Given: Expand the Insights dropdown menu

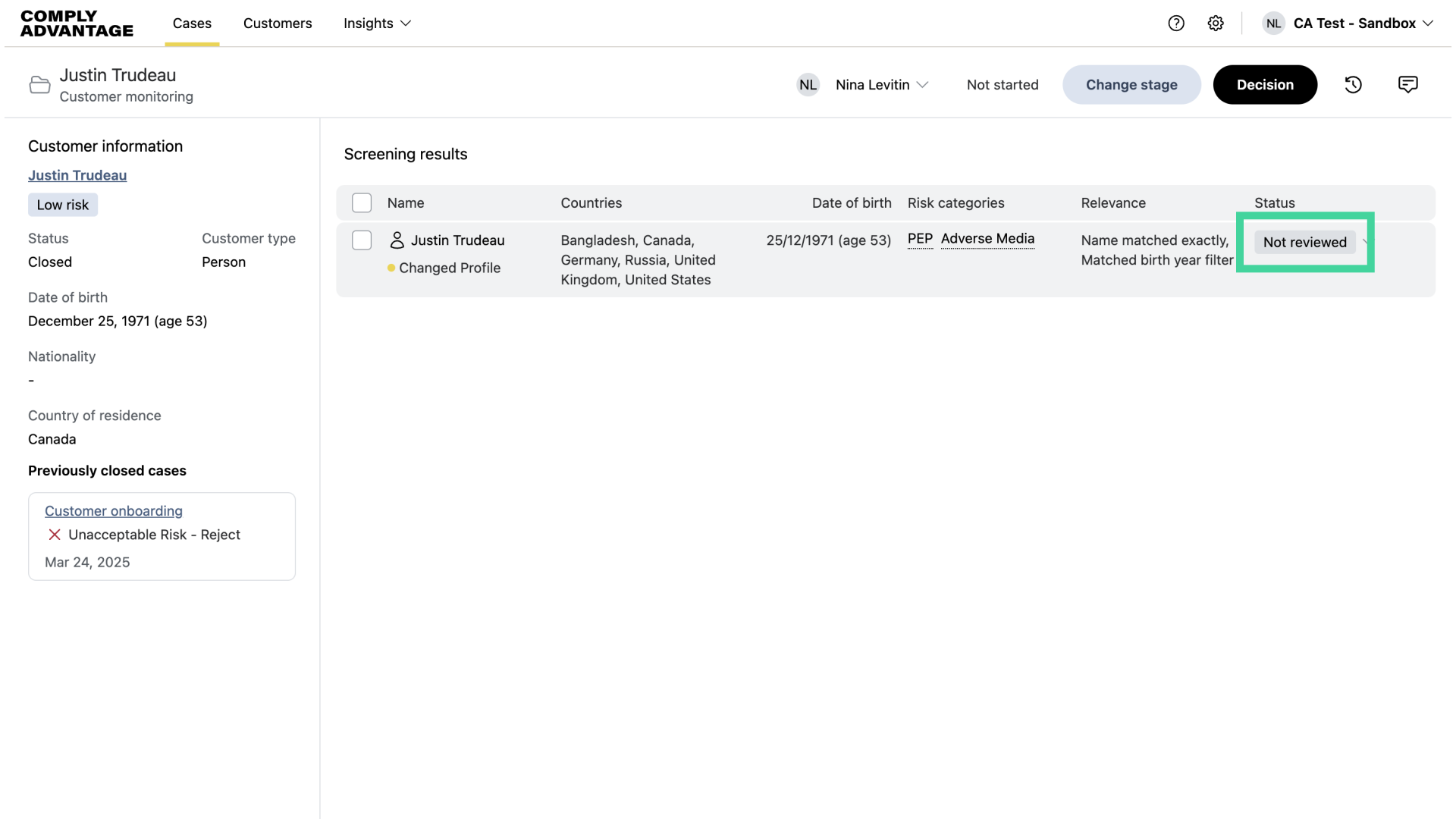Looking at the screenshot, I should (377, 24).
